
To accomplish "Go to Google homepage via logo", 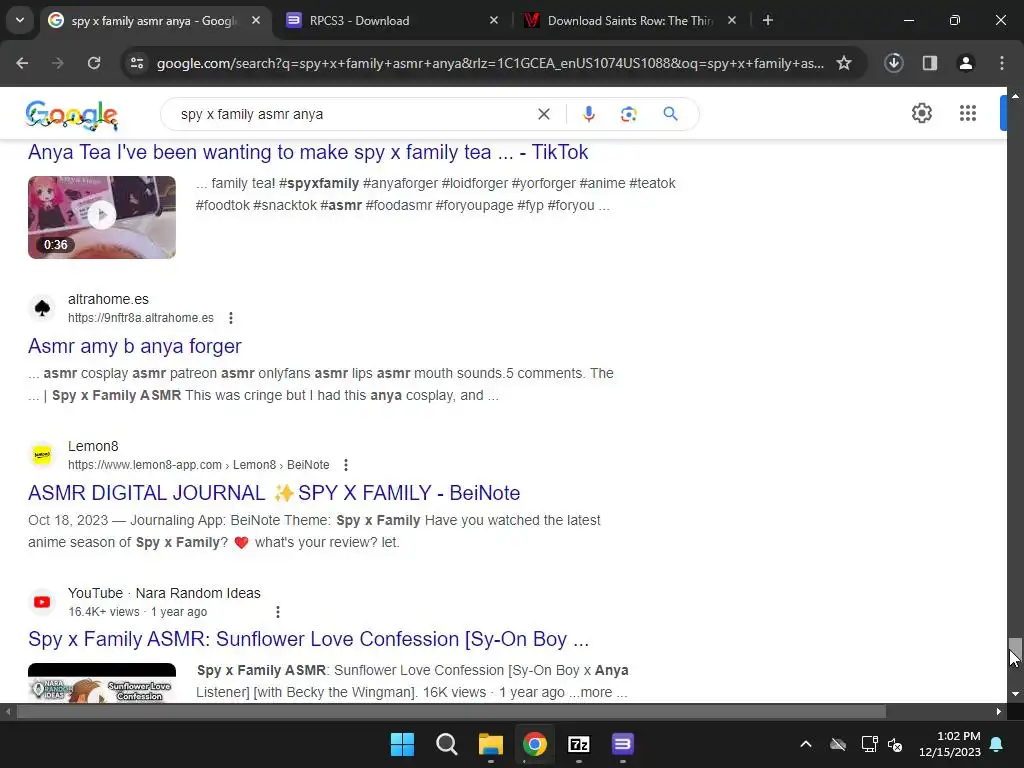I will (72, 115).
